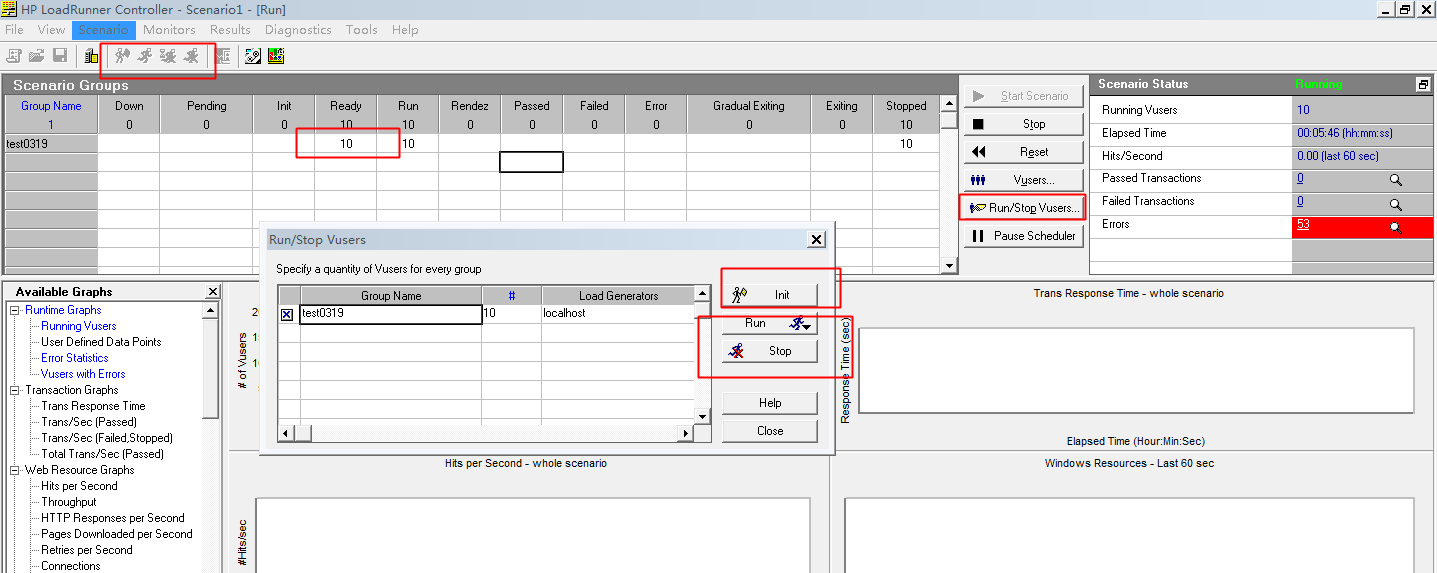Image resolution: width=1437 pixels, height=573 pixels.
Task: Open the Diagnostics menu
Action: (x=298, y=30)
